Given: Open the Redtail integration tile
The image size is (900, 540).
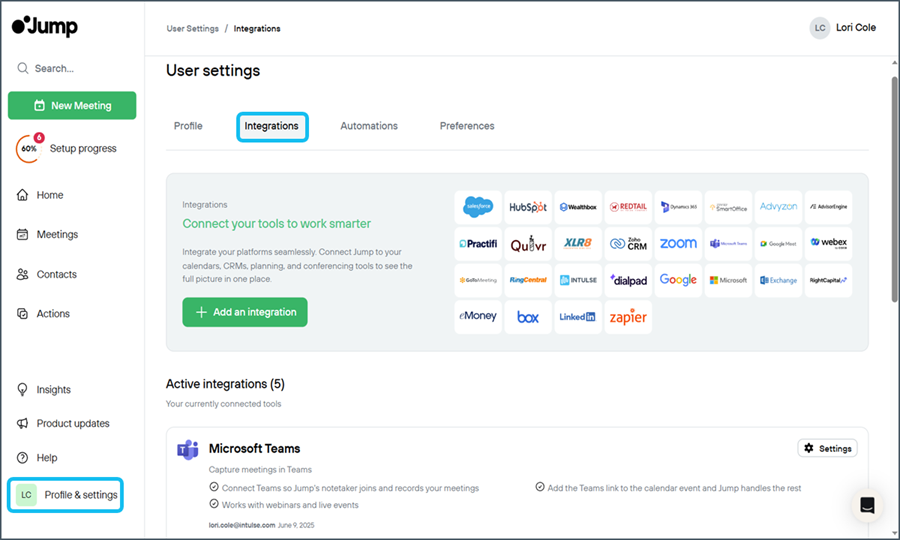Looking at the screenshot, I should coord(628,207).
